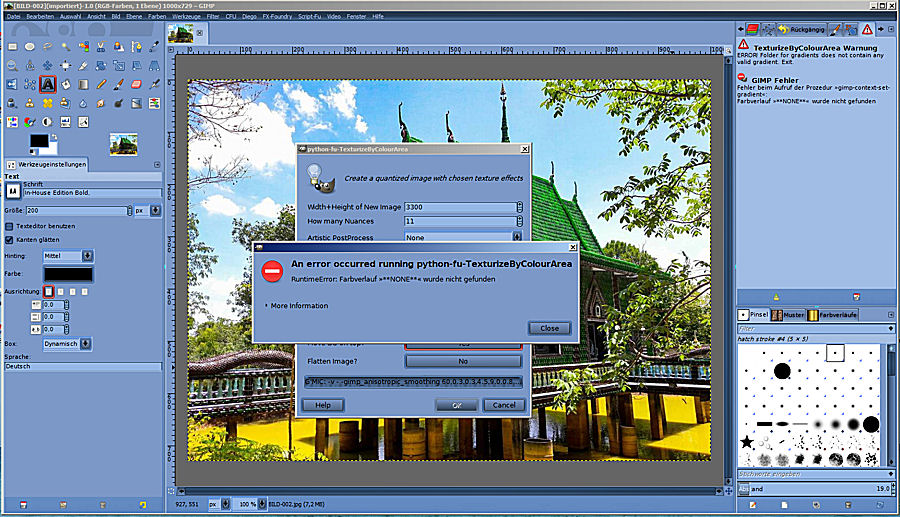Click 'Cancel' in the TexturizeByColourArea dialog
This screenshot has width=900, height=517.
tap(504, 405)
